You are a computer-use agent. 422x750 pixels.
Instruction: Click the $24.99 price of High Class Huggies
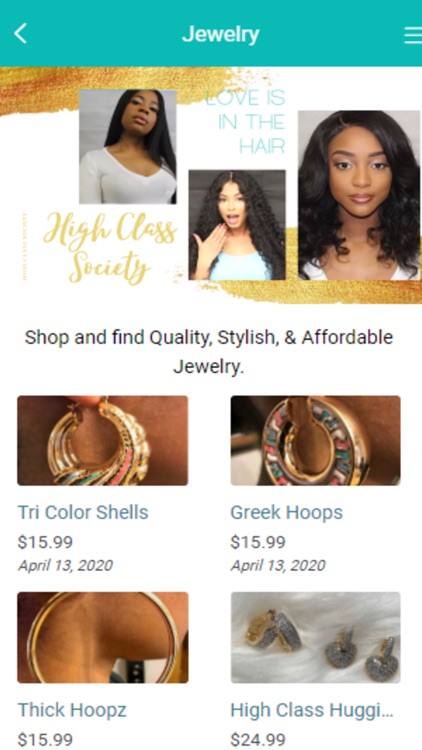(x=258, y=739)
